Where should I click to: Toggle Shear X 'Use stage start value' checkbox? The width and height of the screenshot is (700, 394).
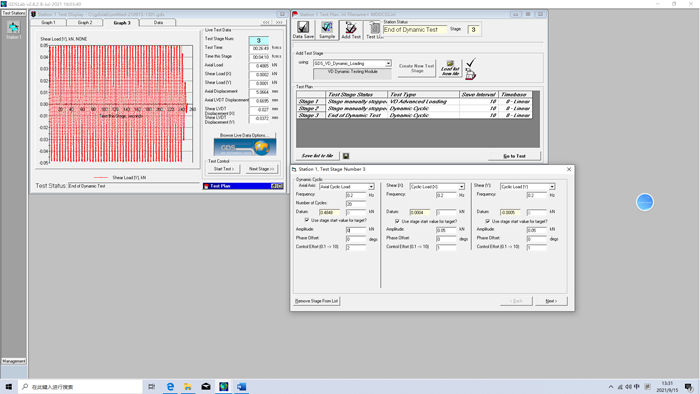(x=397, y=221)
